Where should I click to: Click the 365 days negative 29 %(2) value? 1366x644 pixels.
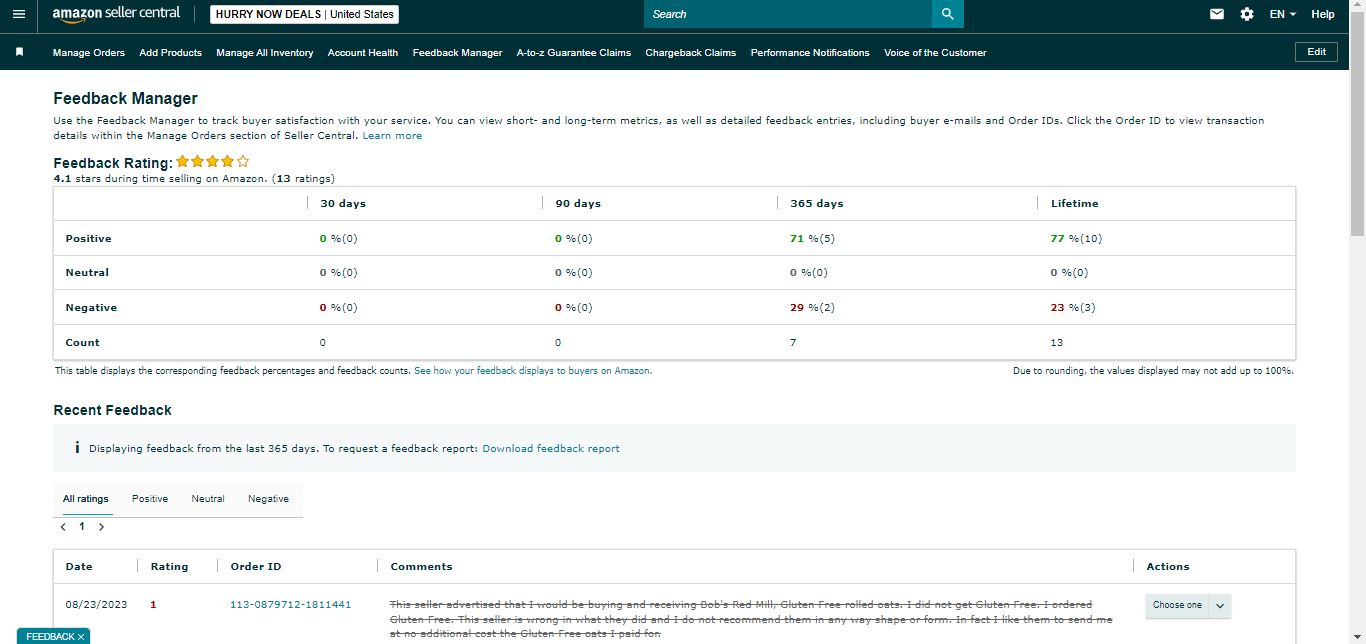tap(812, 307)
